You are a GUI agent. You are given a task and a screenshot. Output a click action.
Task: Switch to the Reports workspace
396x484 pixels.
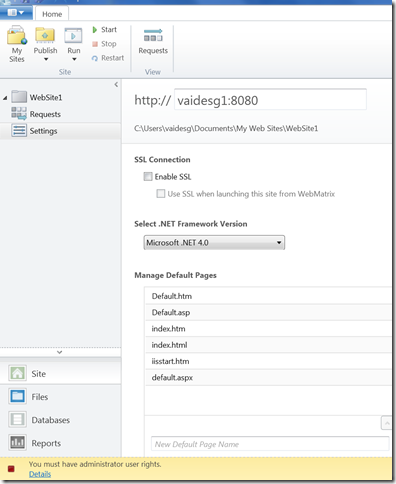[x=60, y=443]
